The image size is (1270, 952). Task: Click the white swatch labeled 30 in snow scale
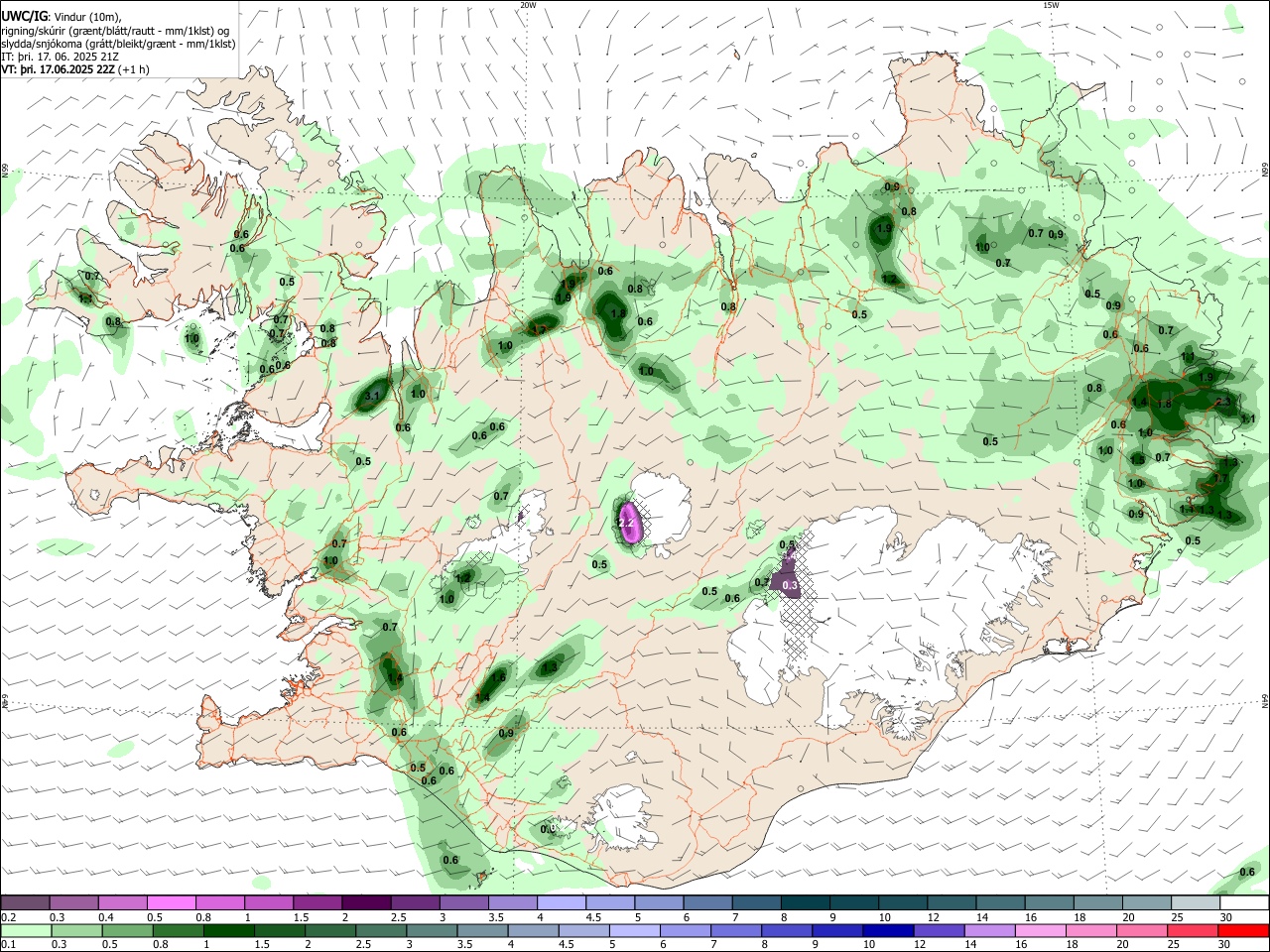tap(1244, 902)
